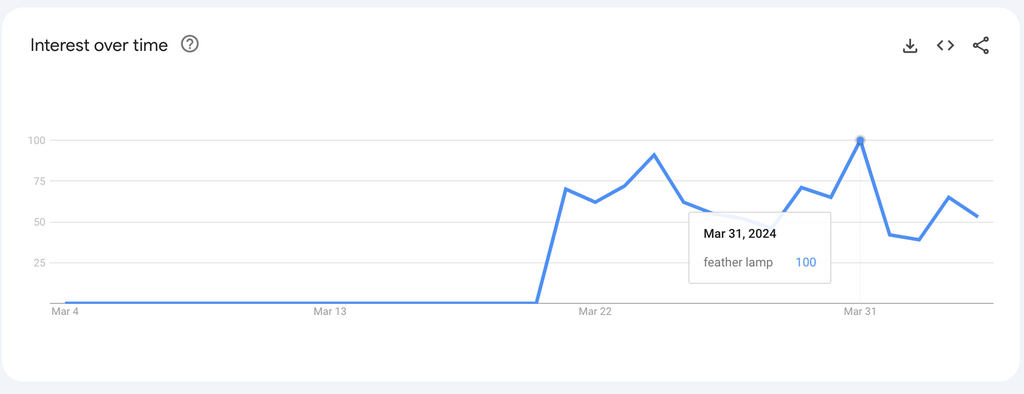Click the Mar 31, 2024 tooltip date

(x=740, y=233)
